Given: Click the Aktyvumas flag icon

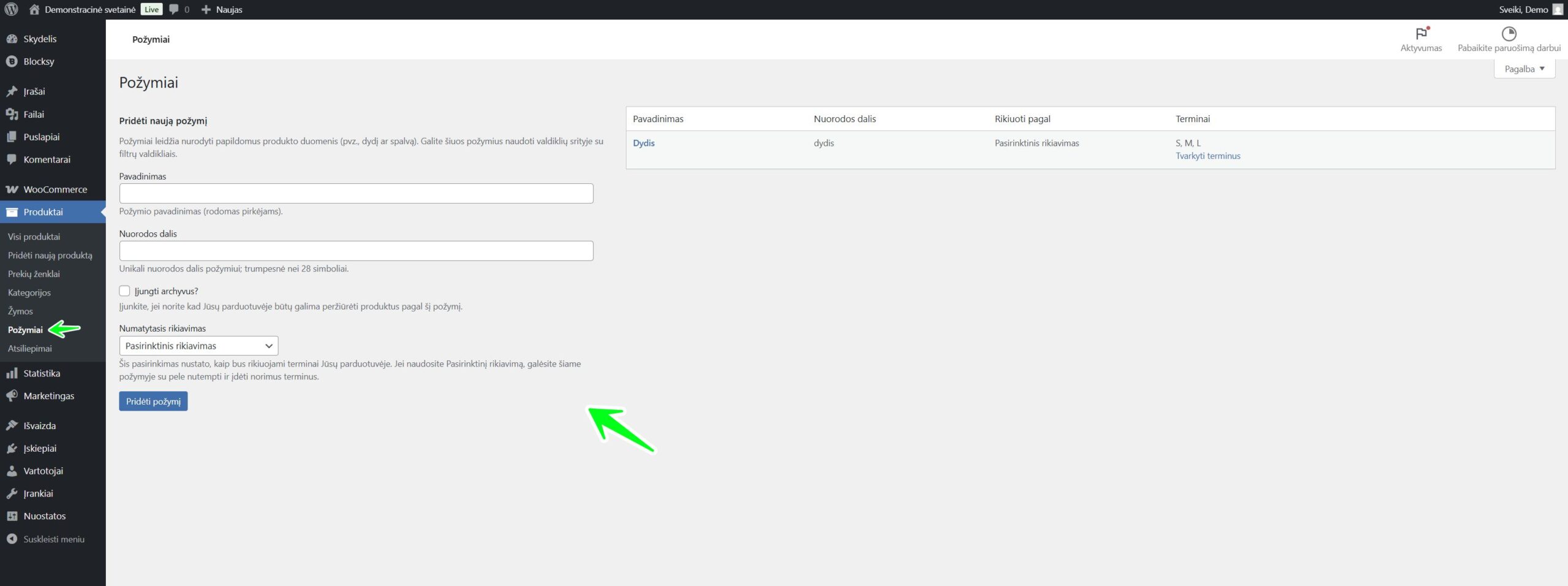Looking at the screenshot, I should [1420, 34].
